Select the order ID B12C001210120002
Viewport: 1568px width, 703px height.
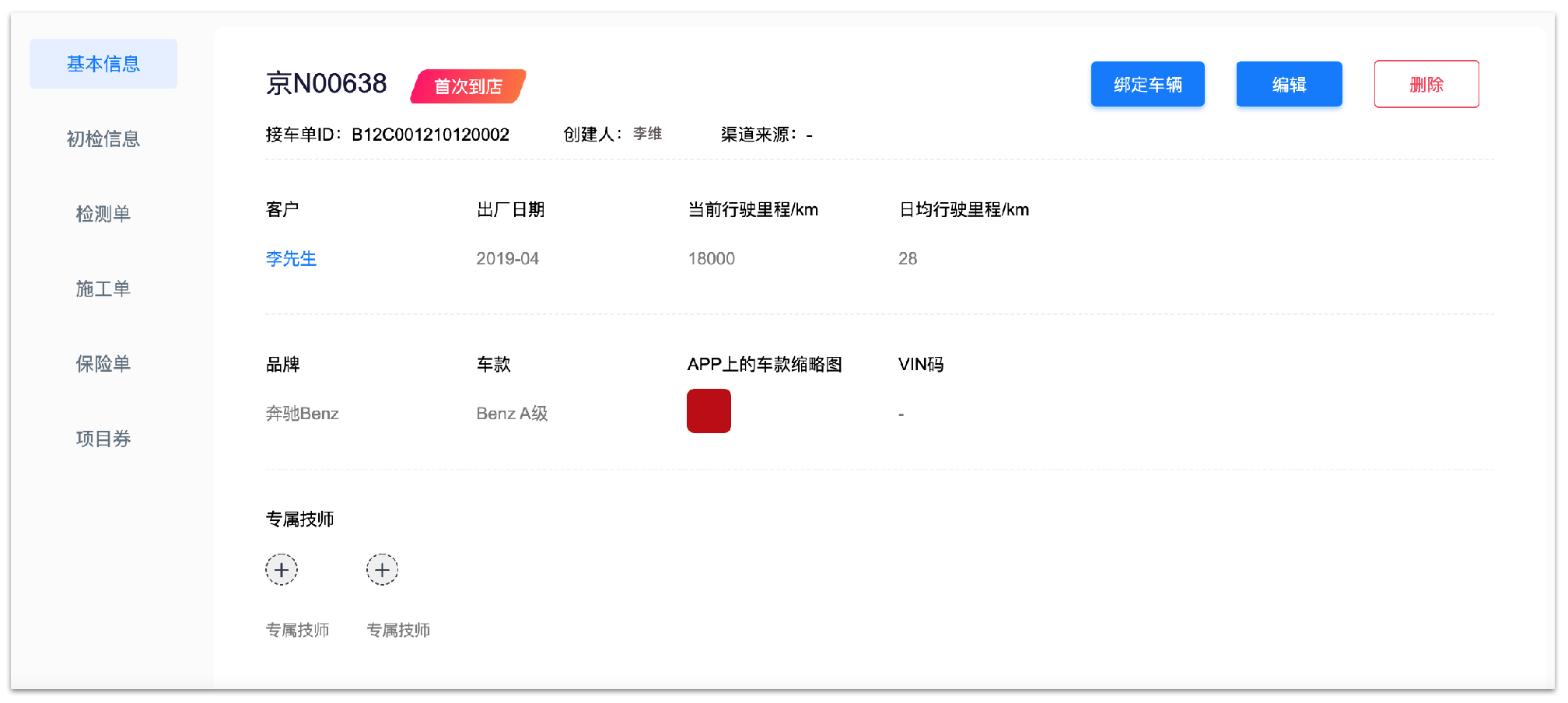click(430, 135)
